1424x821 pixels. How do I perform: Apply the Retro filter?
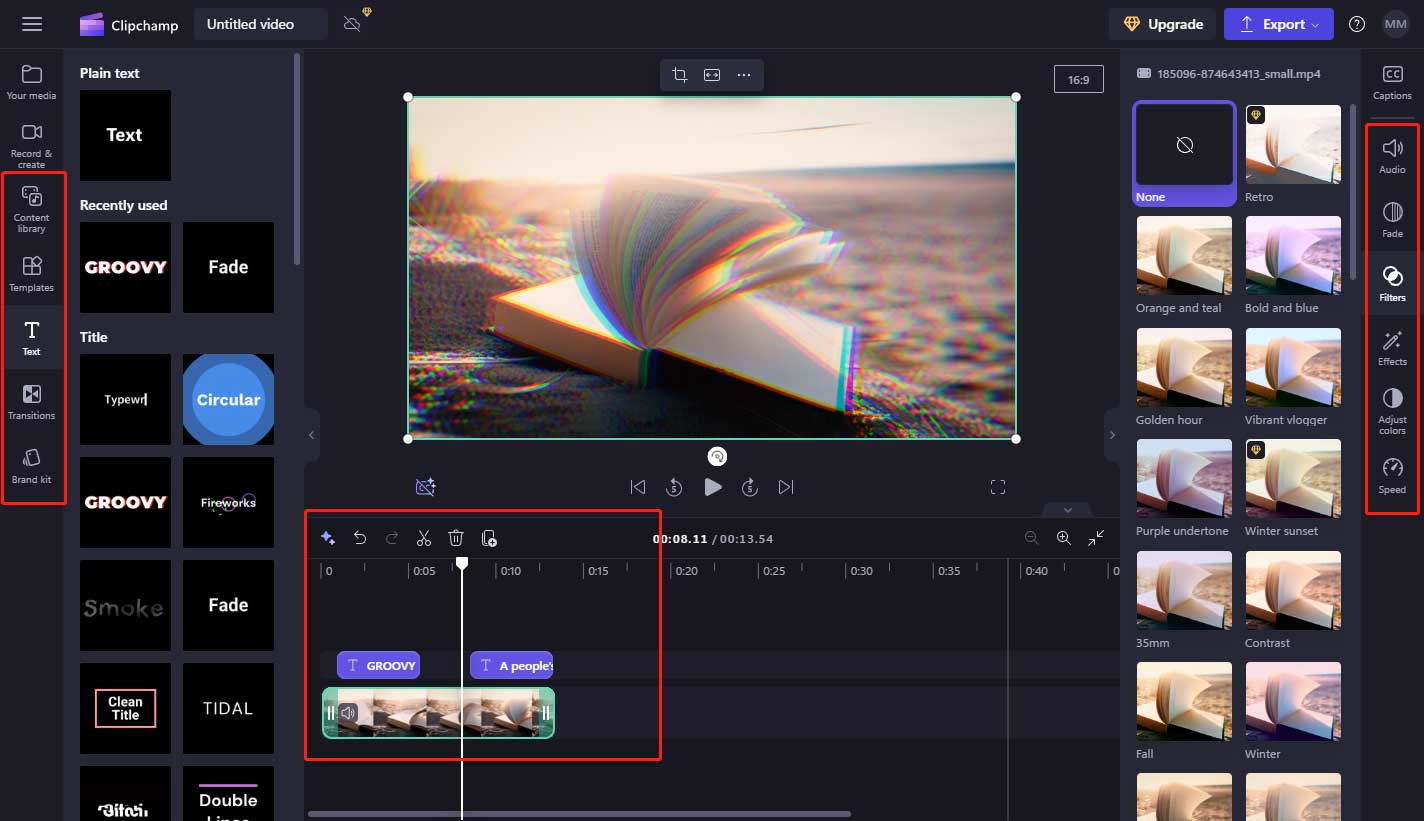1293,153
